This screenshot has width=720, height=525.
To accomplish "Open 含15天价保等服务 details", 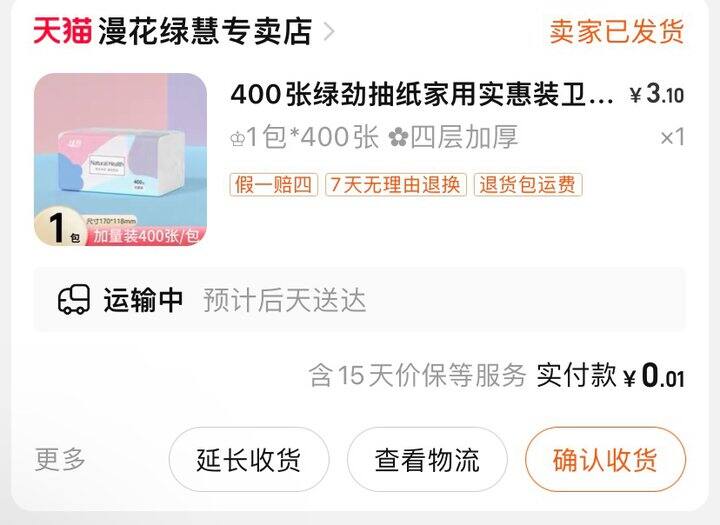I will pos(417,375).
